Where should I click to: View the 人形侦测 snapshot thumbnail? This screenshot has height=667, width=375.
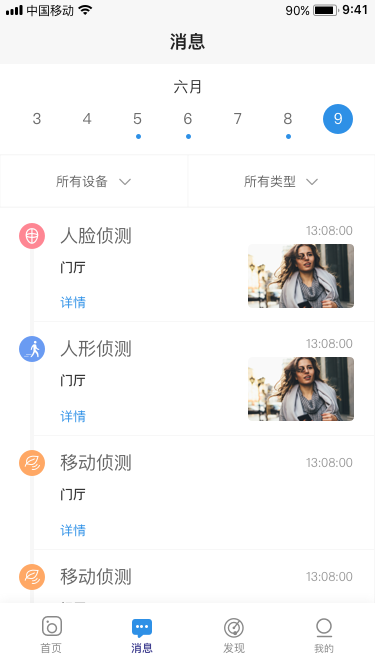click(x=301, y=389)
